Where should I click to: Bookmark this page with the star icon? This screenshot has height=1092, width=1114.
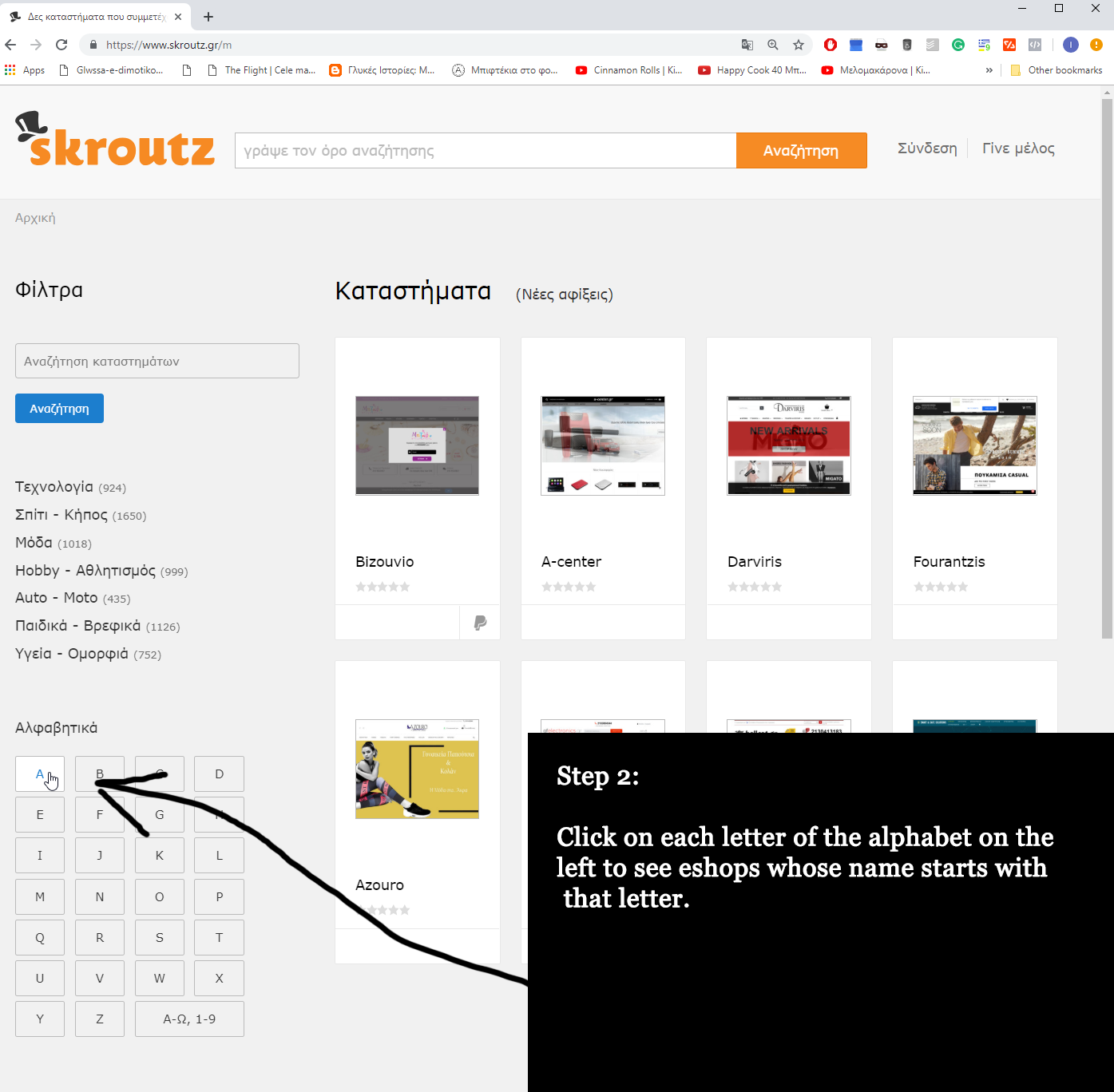point(798,45)
